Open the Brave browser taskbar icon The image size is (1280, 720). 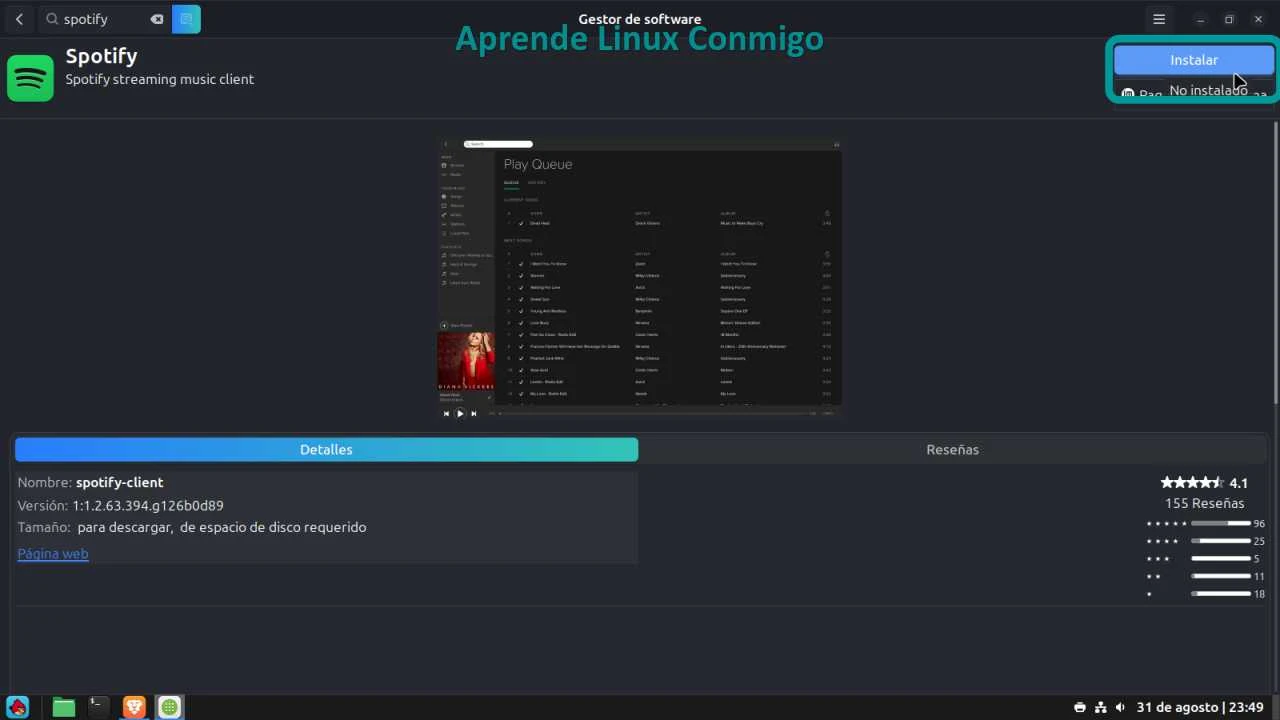click(134, 707)
